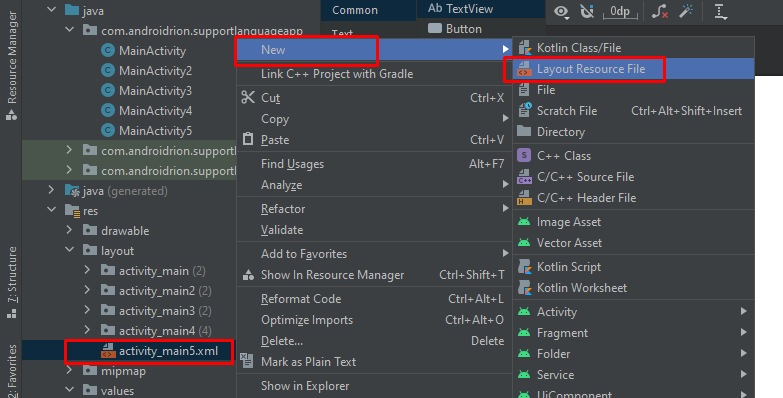Screen dimensions: 783x398
Task: Open the New submenu in the context menu
Action: tap(374, 50)
